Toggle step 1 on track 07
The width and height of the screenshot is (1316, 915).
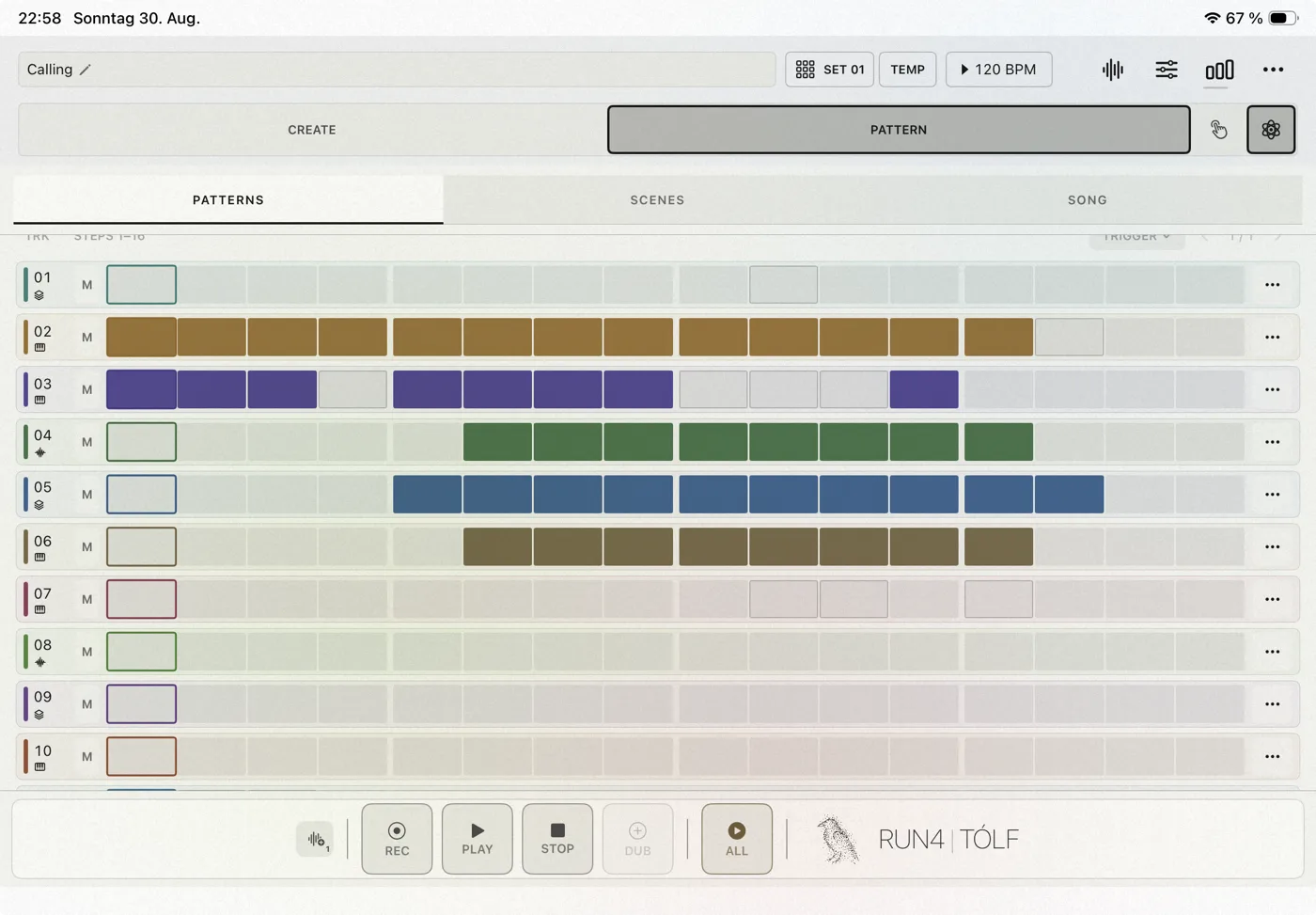tap(141, 599)
